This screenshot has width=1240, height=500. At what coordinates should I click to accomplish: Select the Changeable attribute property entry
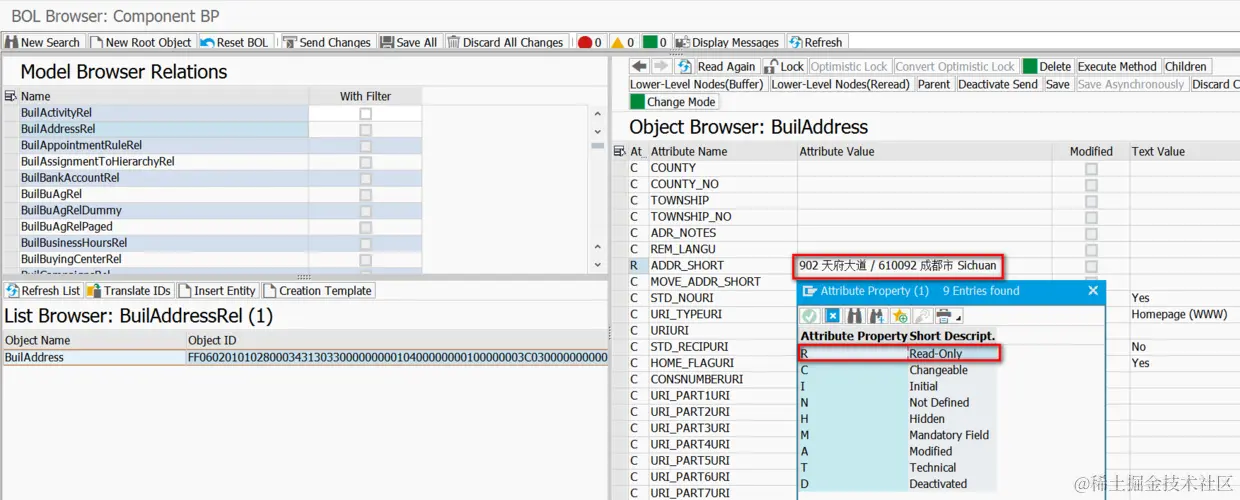(899, 370)
